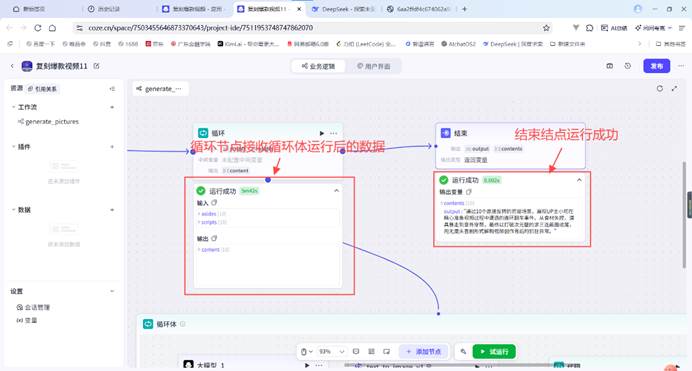Open the generate_pictures workflow
692x371 pixels.
[48, 121]
